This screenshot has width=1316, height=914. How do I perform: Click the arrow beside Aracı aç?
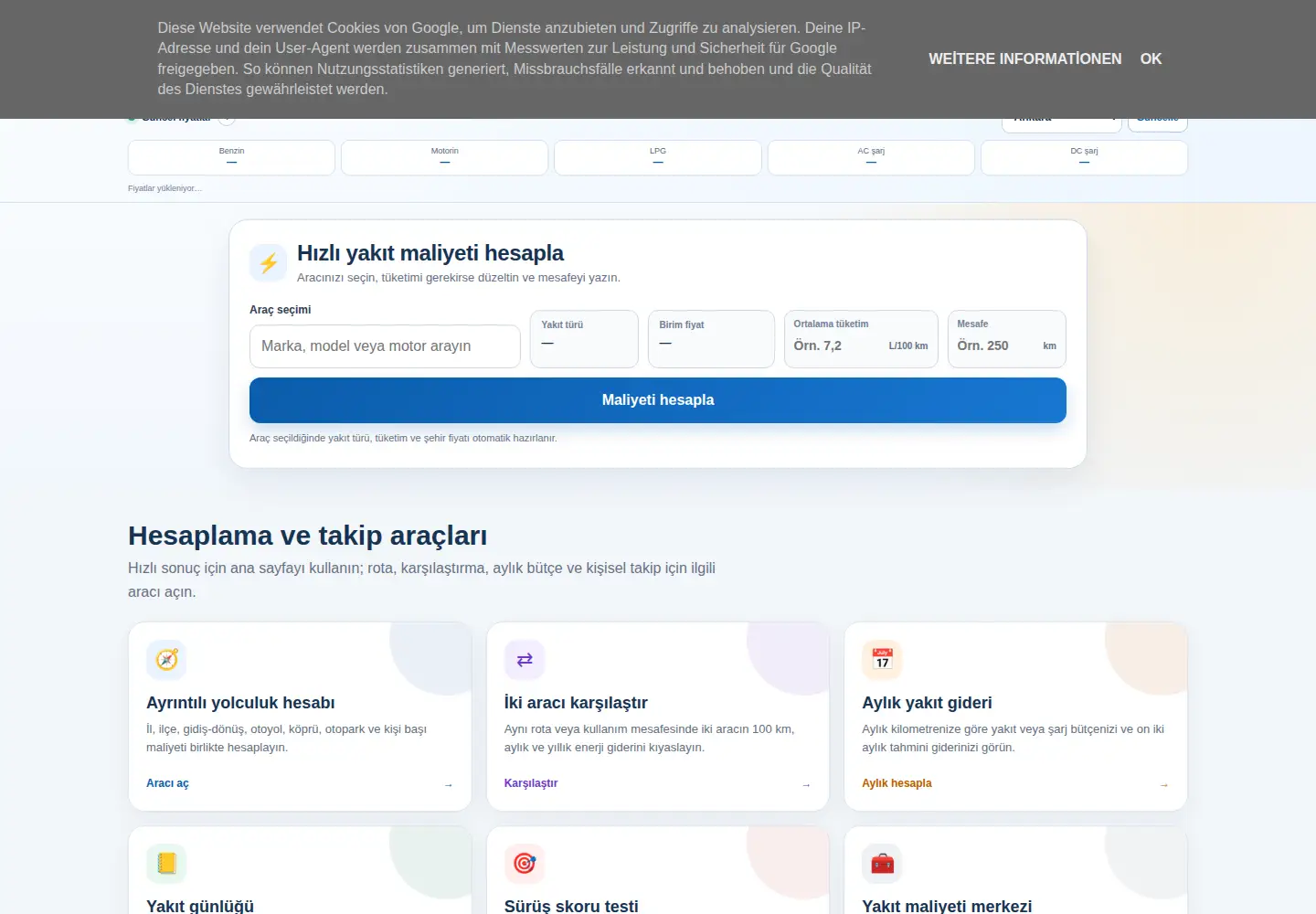(448, 785)
